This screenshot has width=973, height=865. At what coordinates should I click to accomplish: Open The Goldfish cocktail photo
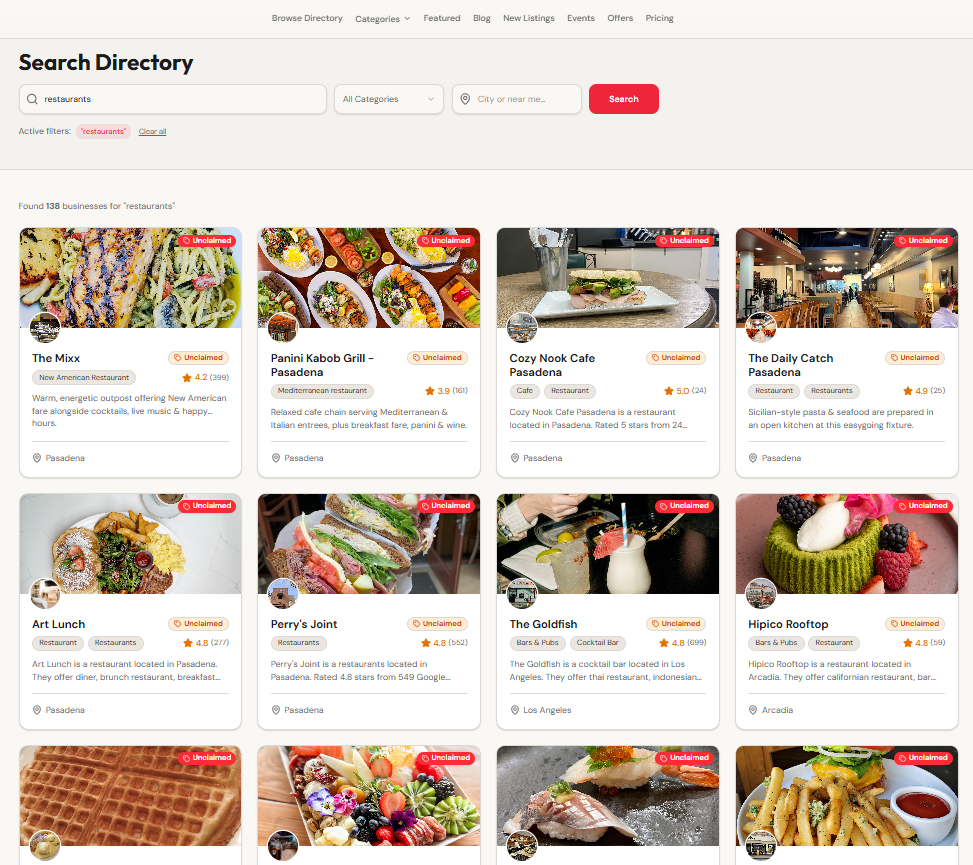[608, 544]
